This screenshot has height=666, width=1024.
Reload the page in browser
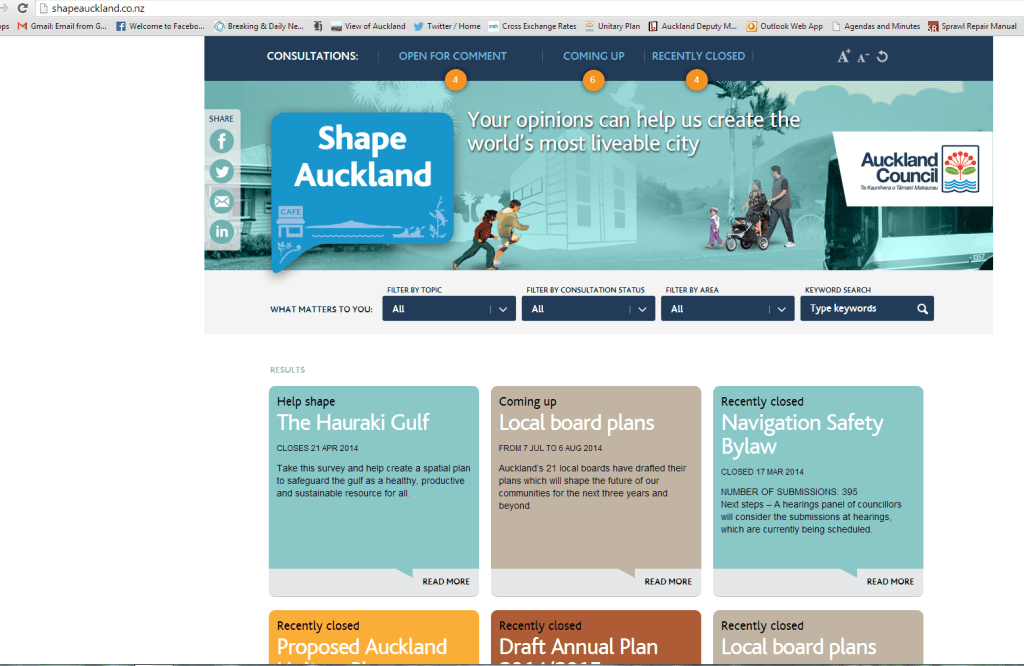[22, 8]
